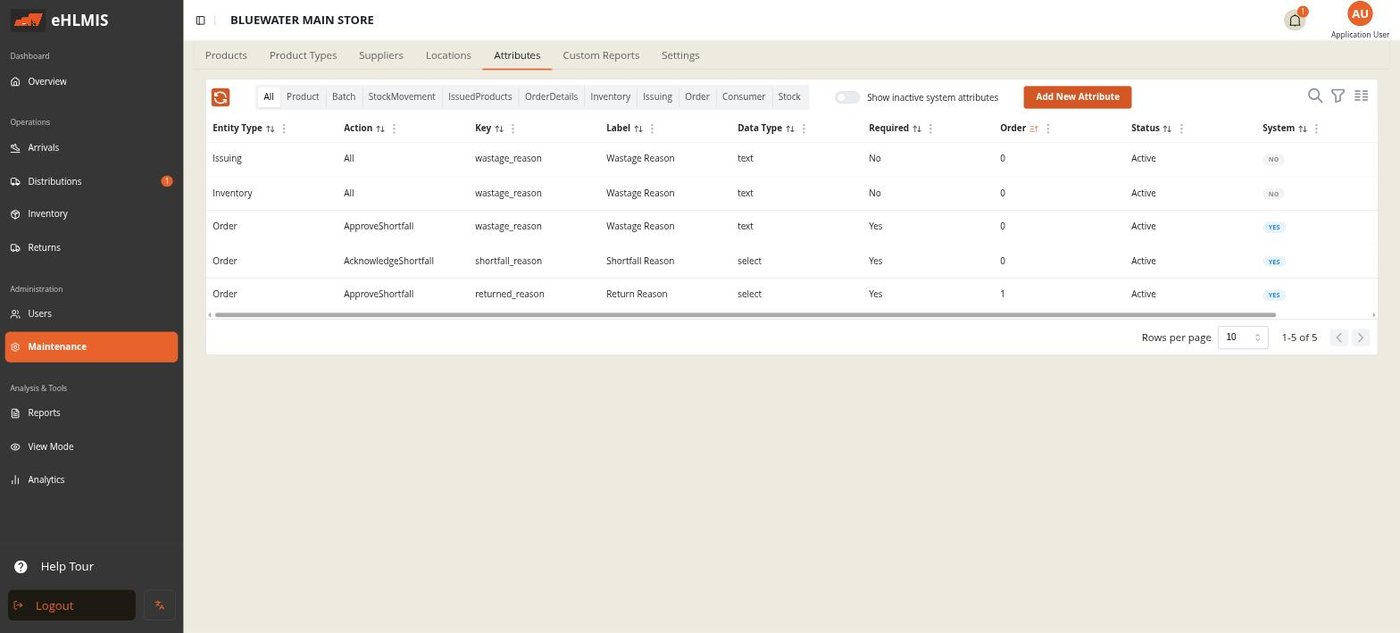
Task: Sort by System column arrows
Action: coord(1302,129)
